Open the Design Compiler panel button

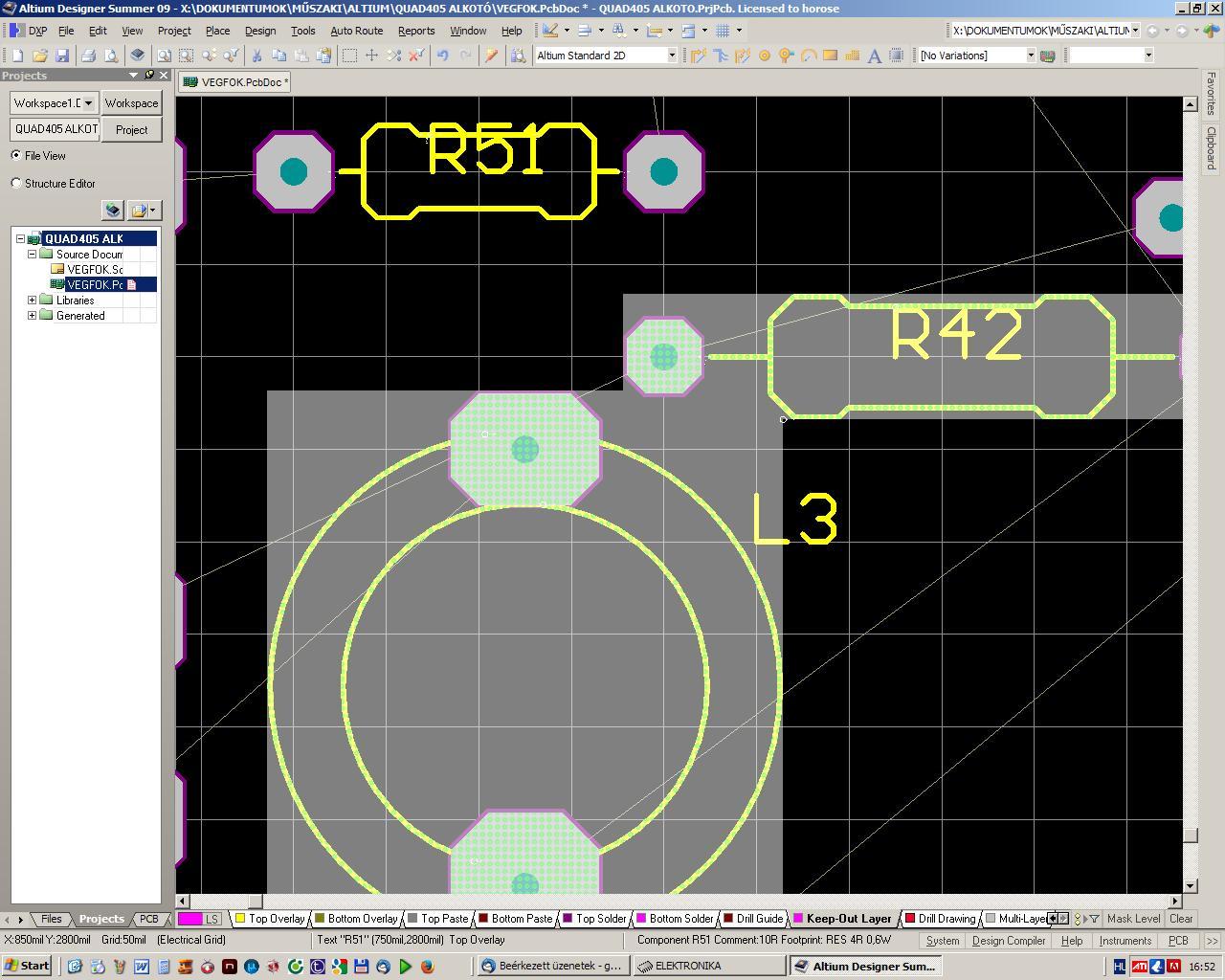[1009, 941]
